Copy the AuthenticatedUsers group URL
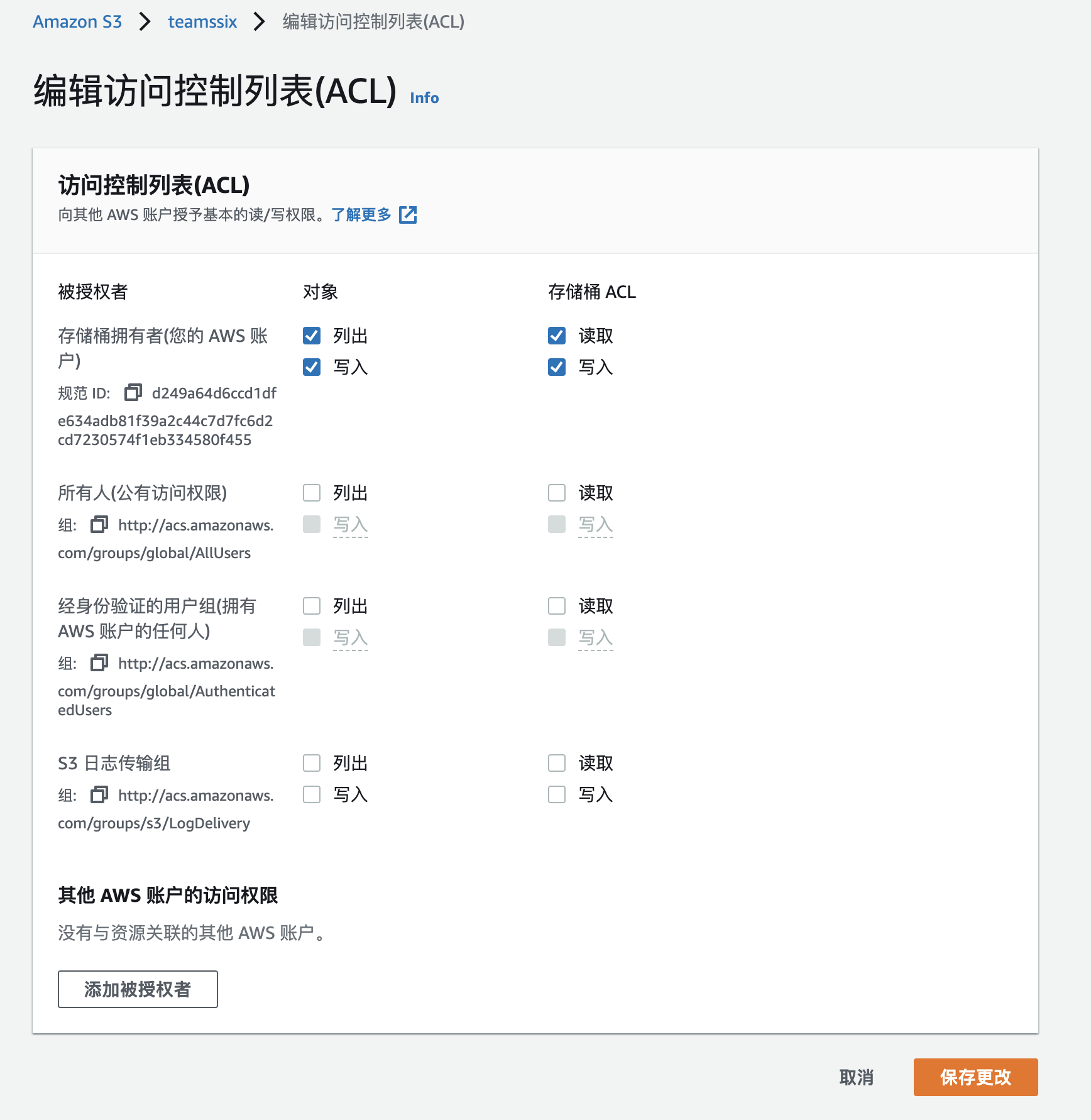Viewport: 1091px width, 1120px height. pos(99,663)
